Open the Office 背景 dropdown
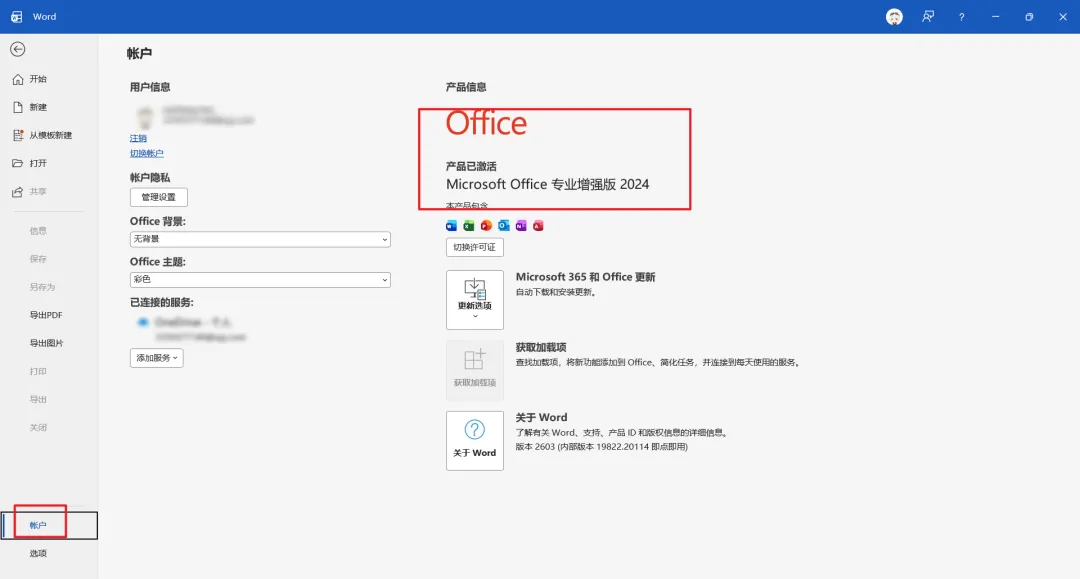 coord(260,240)
